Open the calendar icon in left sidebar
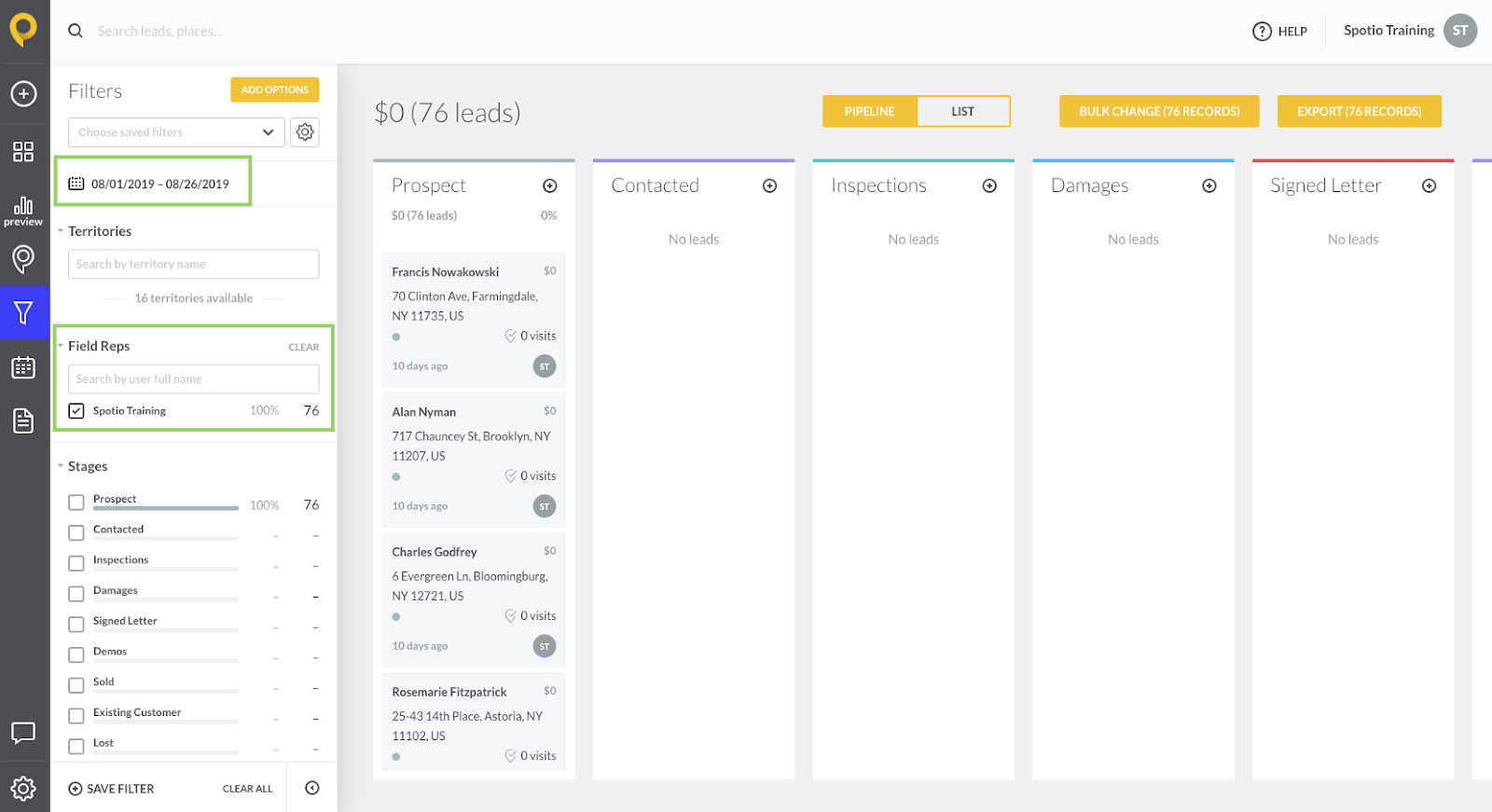Image resolution: width=1492 pixels, height=812 pixels. click(x=23, y=367)
